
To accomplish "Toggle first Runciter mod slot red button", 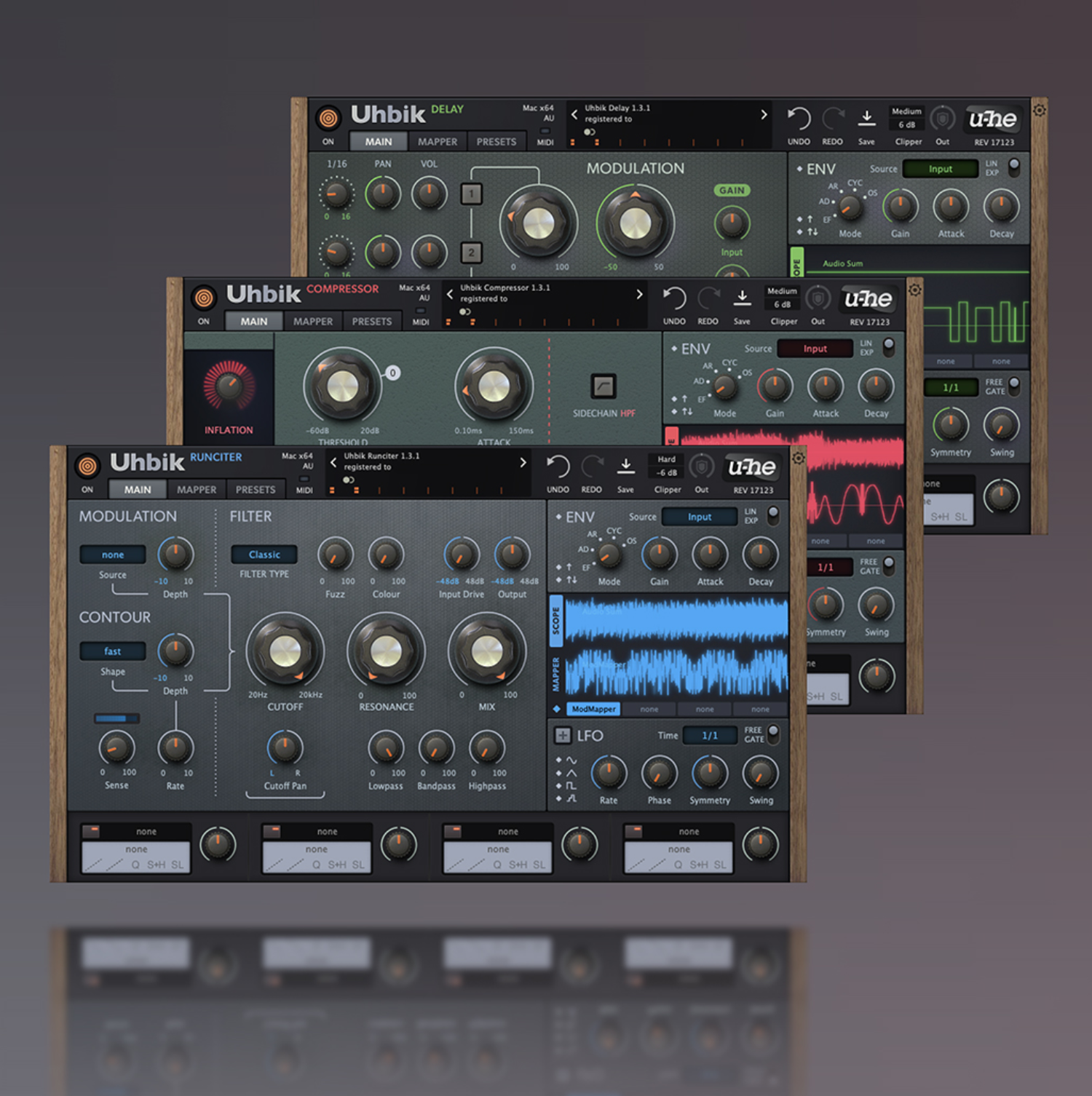I will [x=91, y=831].
